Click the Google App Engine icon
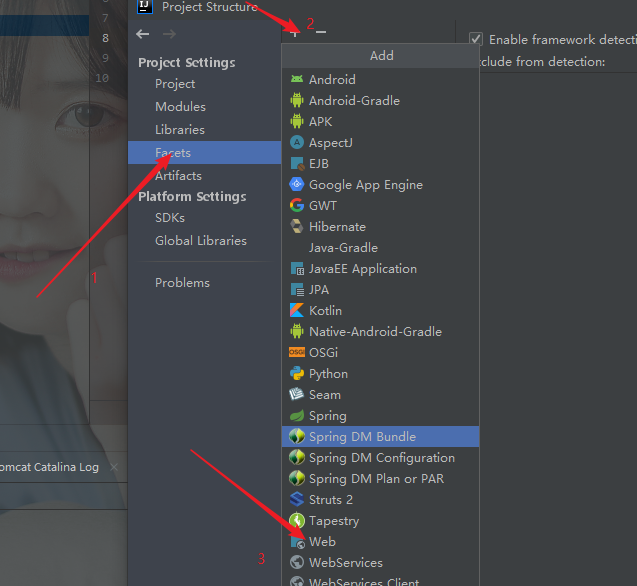This screenshot has width=637, height=586. [x=297, y=184]
